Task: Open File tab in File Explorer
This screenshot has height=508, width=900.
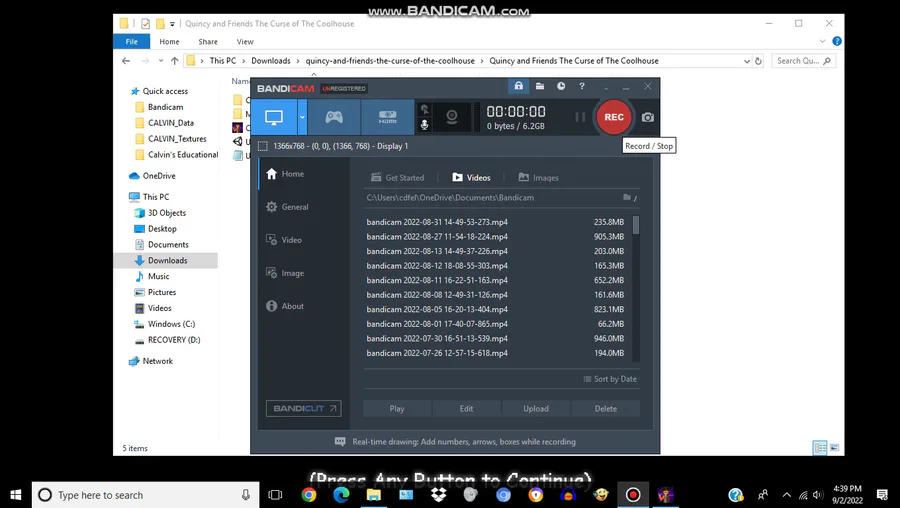Action: 131,41
